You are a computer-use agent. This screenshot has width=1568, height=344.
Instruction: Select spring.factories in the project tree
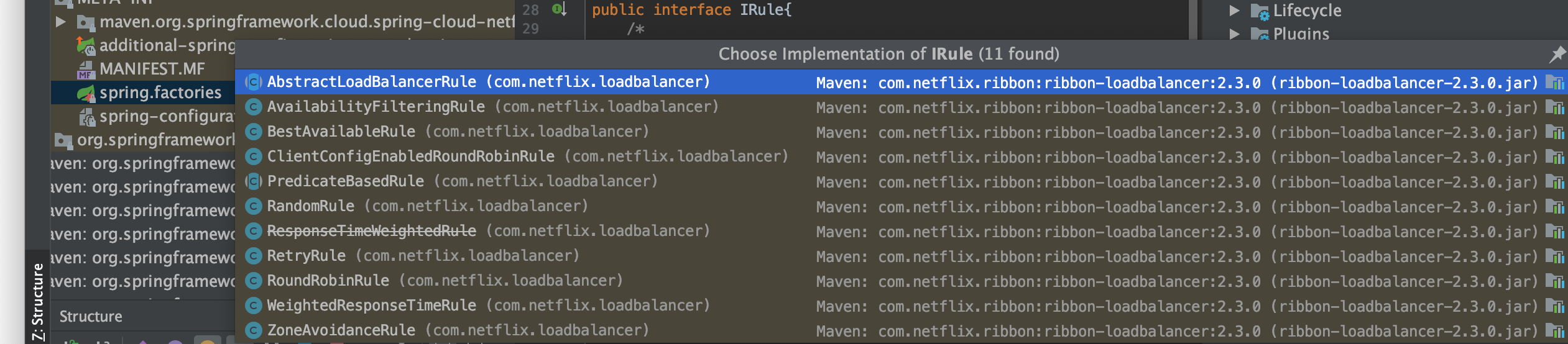click(160, 93)
